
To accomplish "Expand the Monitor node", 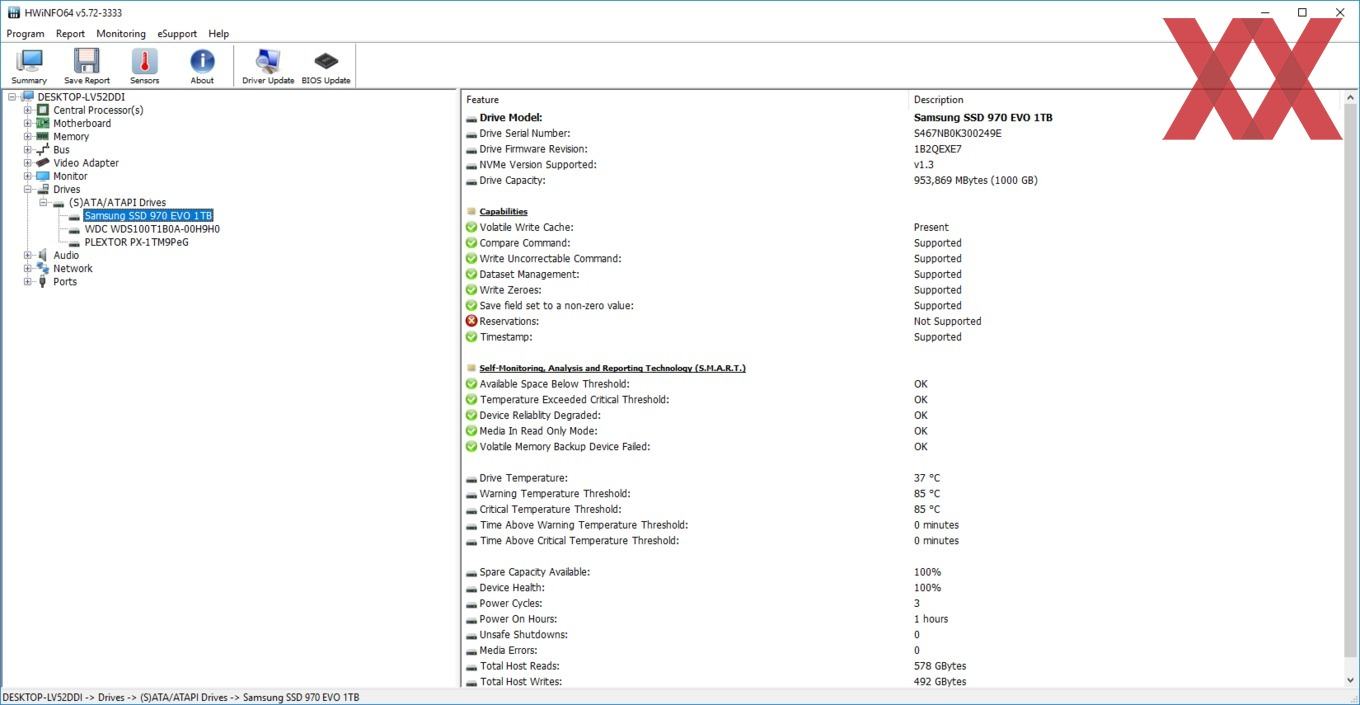I will tap(28, 176).
